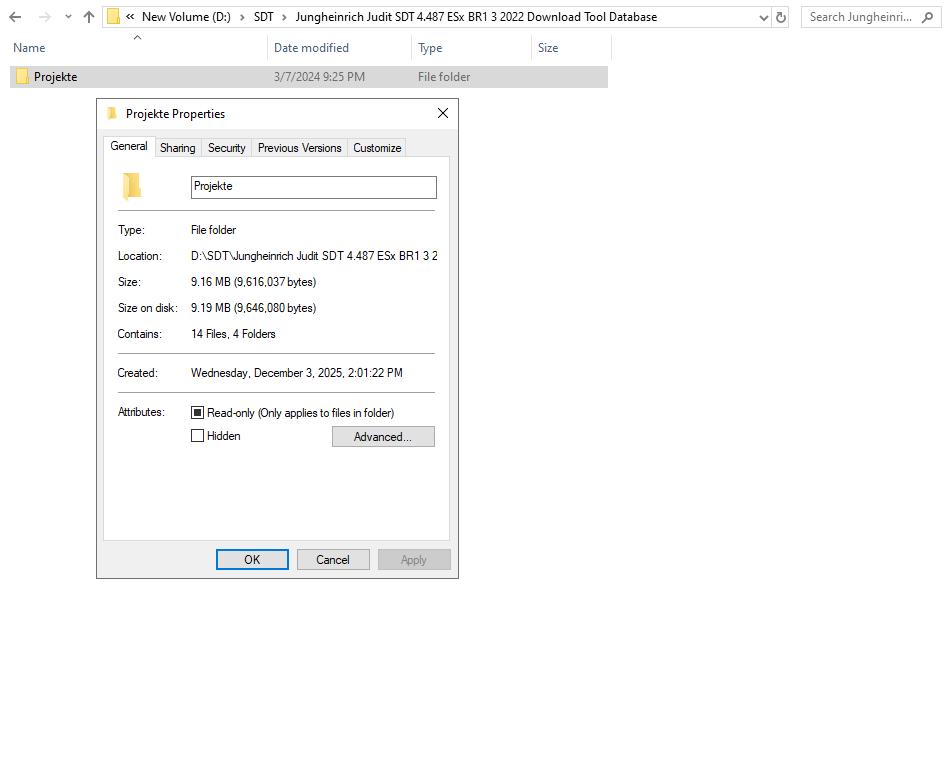Sort by Date modified column
This screenshot has width=946, height=782.
pyautogui.click(x=311, y=48)
